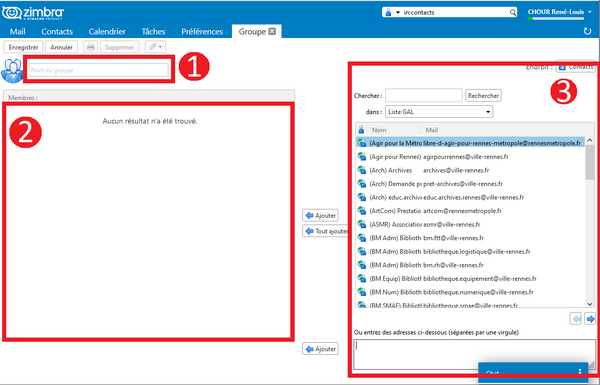600x385 pixels.
Task: Open the Tâches tab
Action: pos(153,31)
